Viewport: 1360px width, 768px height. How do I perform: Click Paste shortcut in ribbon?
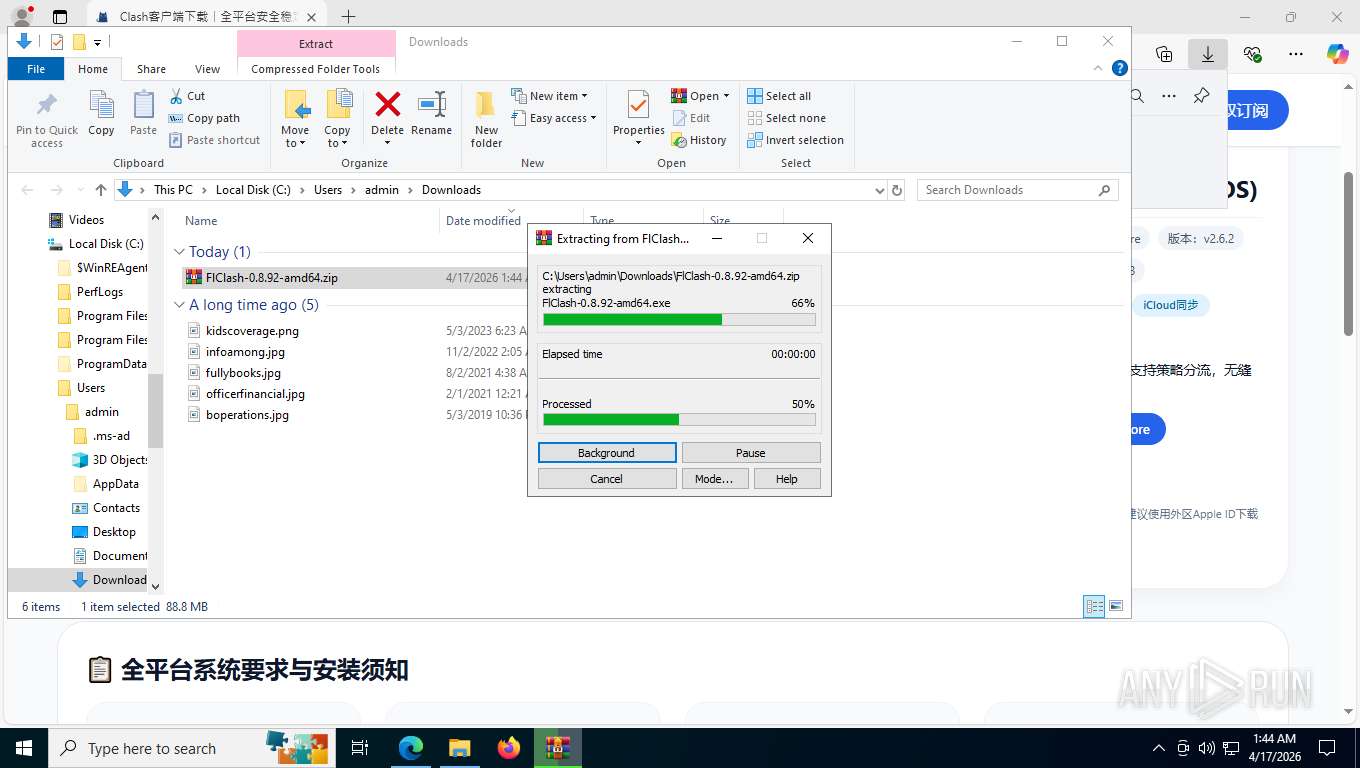(x=214, y=140)
